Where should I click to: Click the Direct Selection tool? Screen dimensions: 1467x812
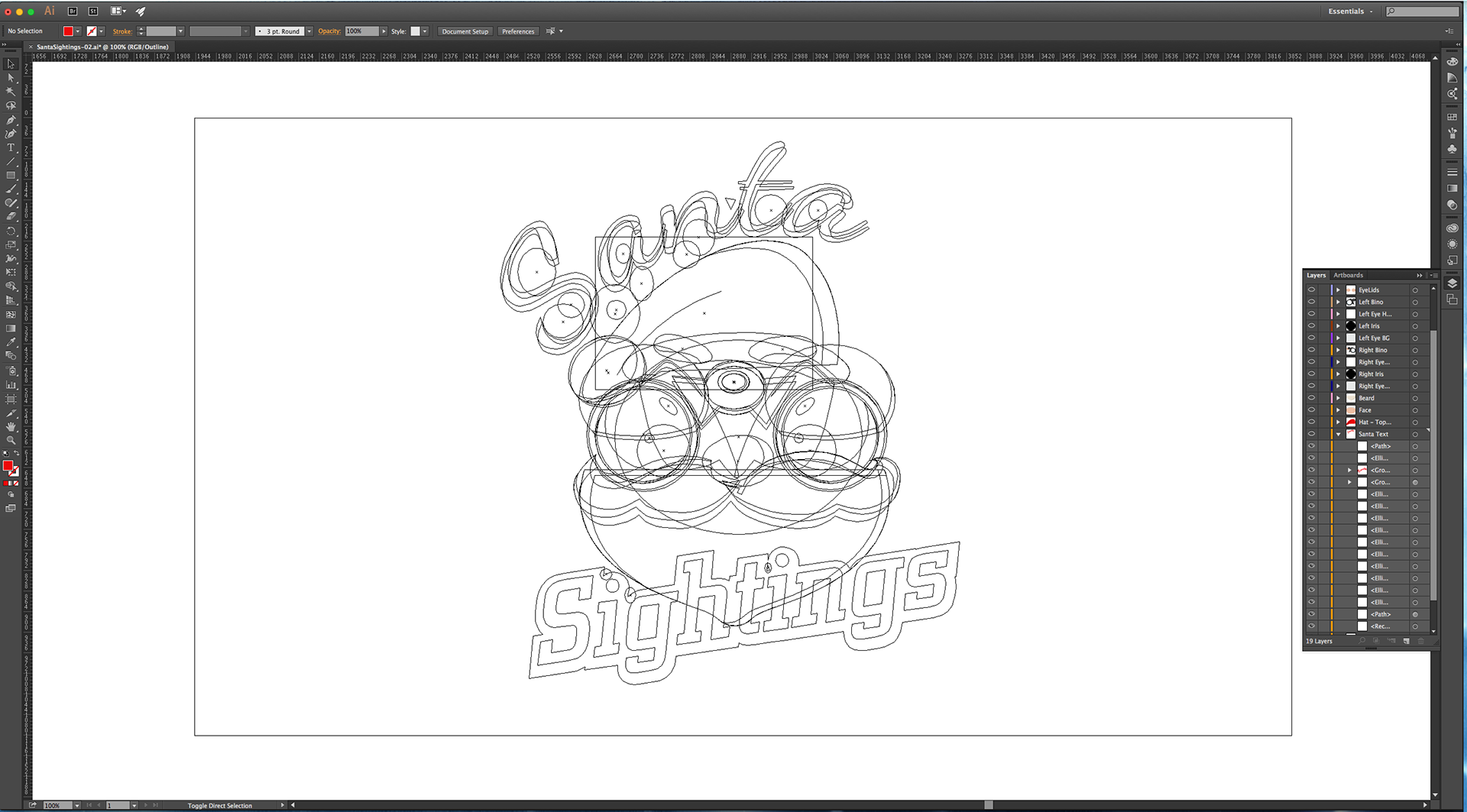coord(11,78)
